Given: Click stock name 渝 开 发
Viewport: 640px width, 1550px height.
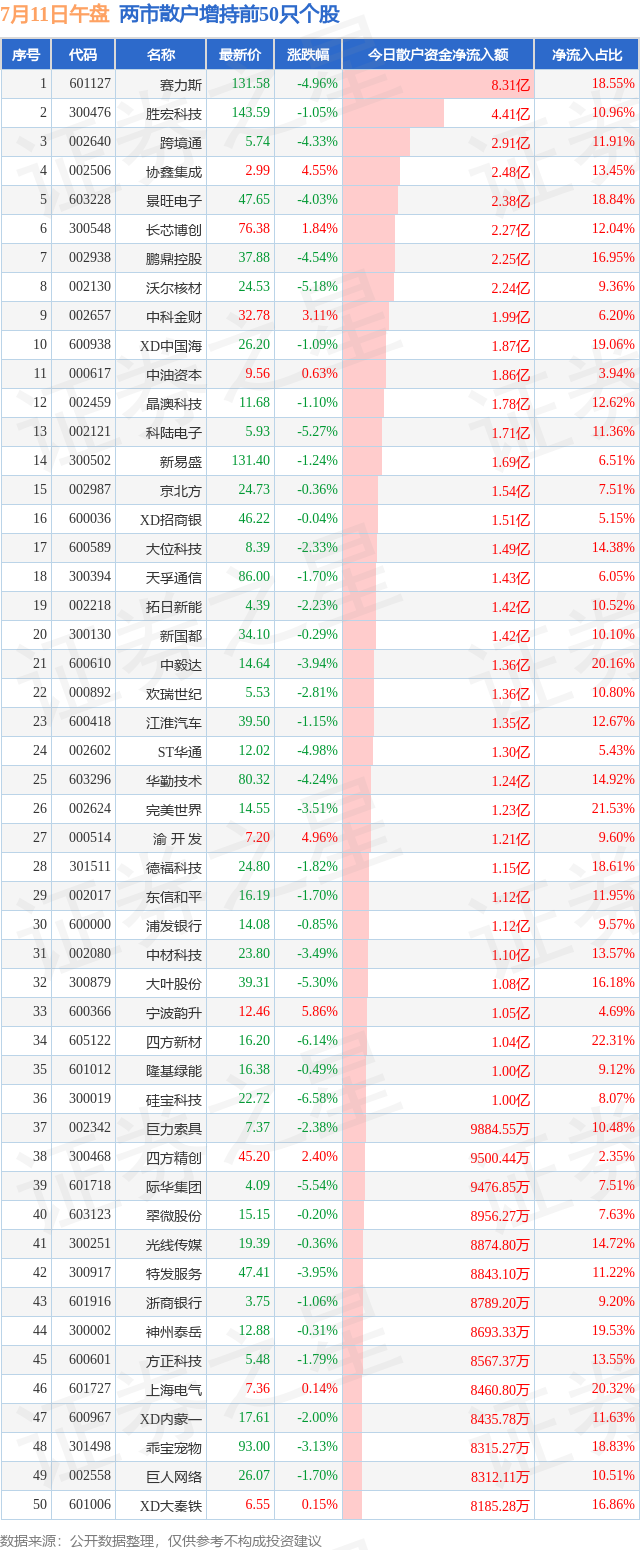Looking at the screenshot, I should coord(177,839).
